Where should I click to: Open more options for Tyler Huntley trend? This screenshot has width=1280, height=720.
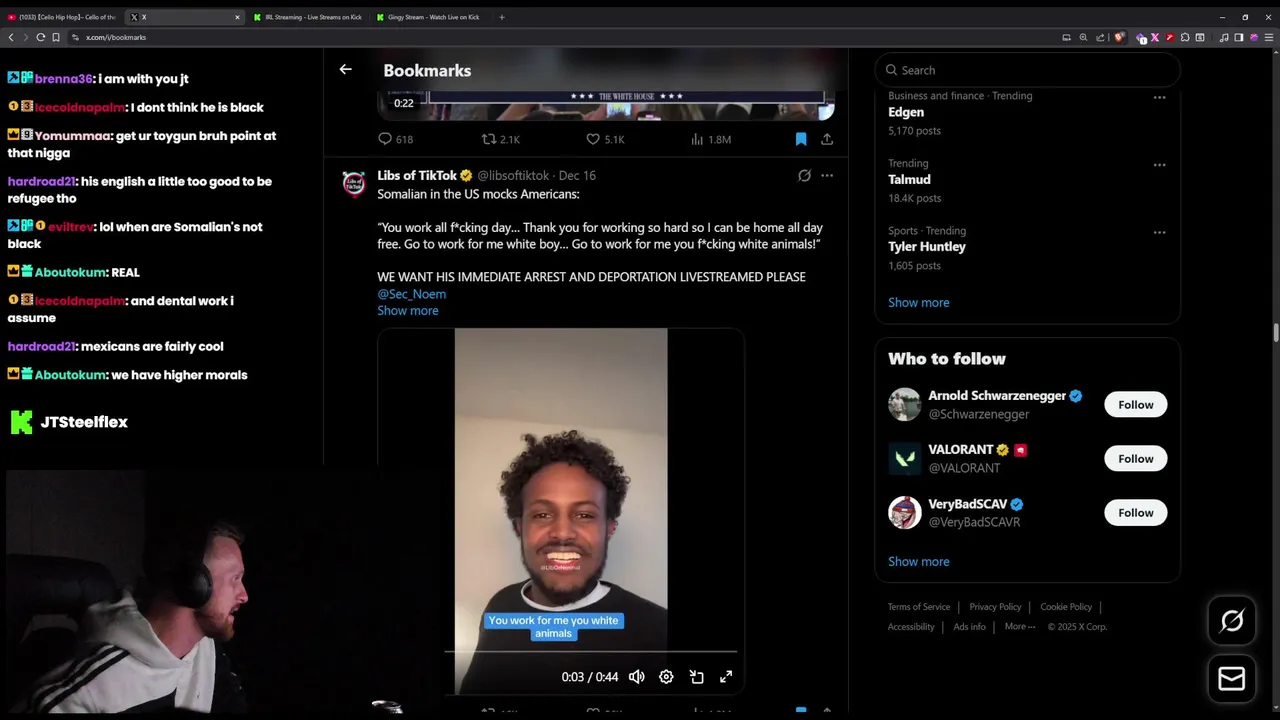(x=1159, y=232)
